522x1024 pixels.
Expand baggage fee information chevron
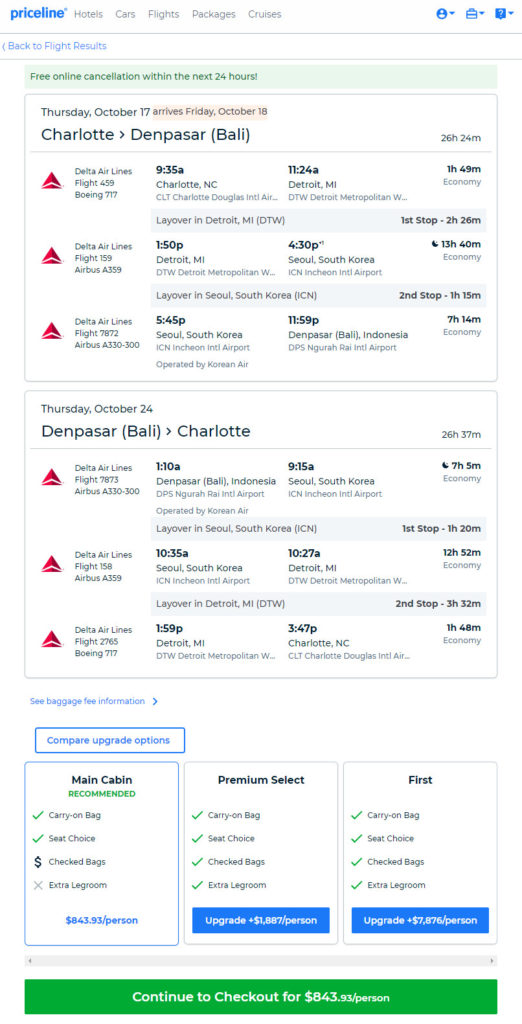pos(155,701)
